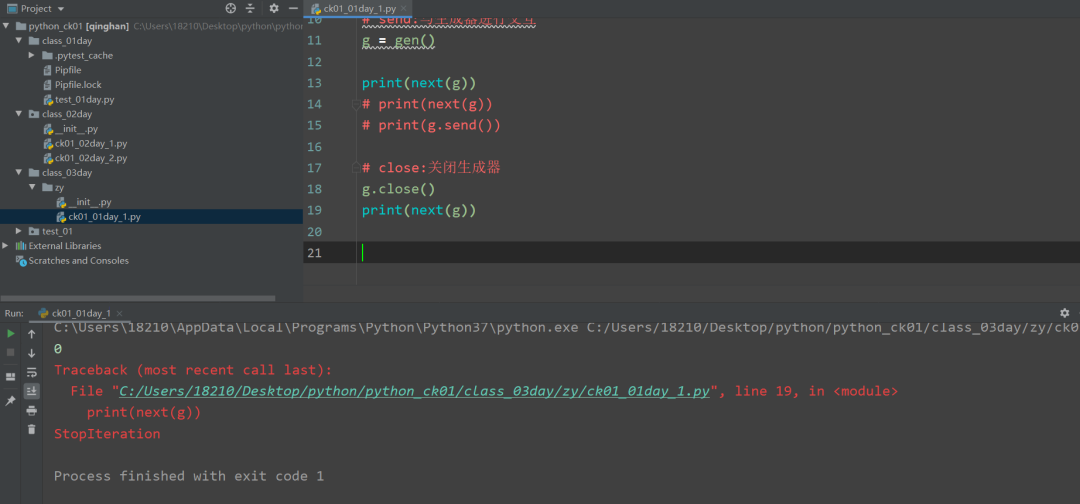Close the ck01_01day_1 run tab

click(118, 313)
